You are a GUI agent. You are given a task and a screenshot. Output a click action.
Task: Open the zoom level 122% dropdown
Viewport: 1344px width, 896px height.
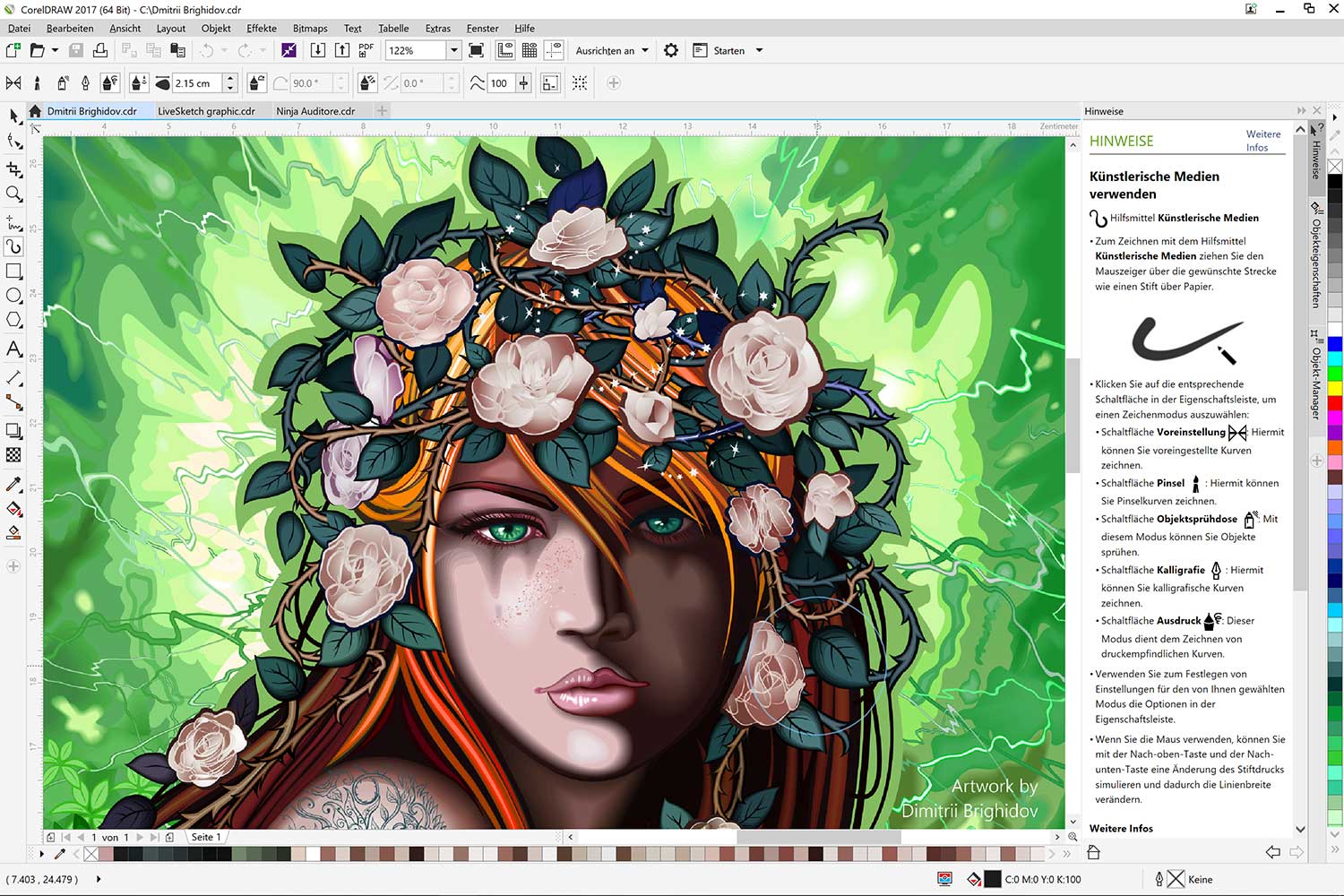[454, 50]
